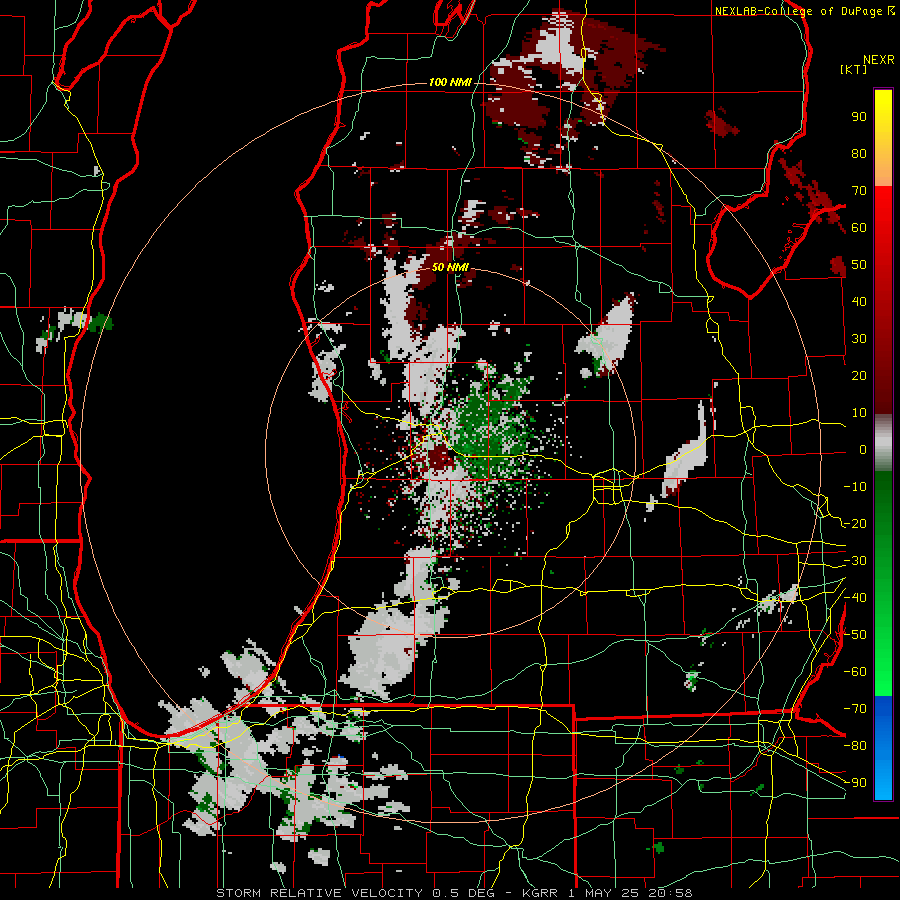Click the 100 NMI range ring label
Viewport: 900px width, 900px height.
pos(450,82)
